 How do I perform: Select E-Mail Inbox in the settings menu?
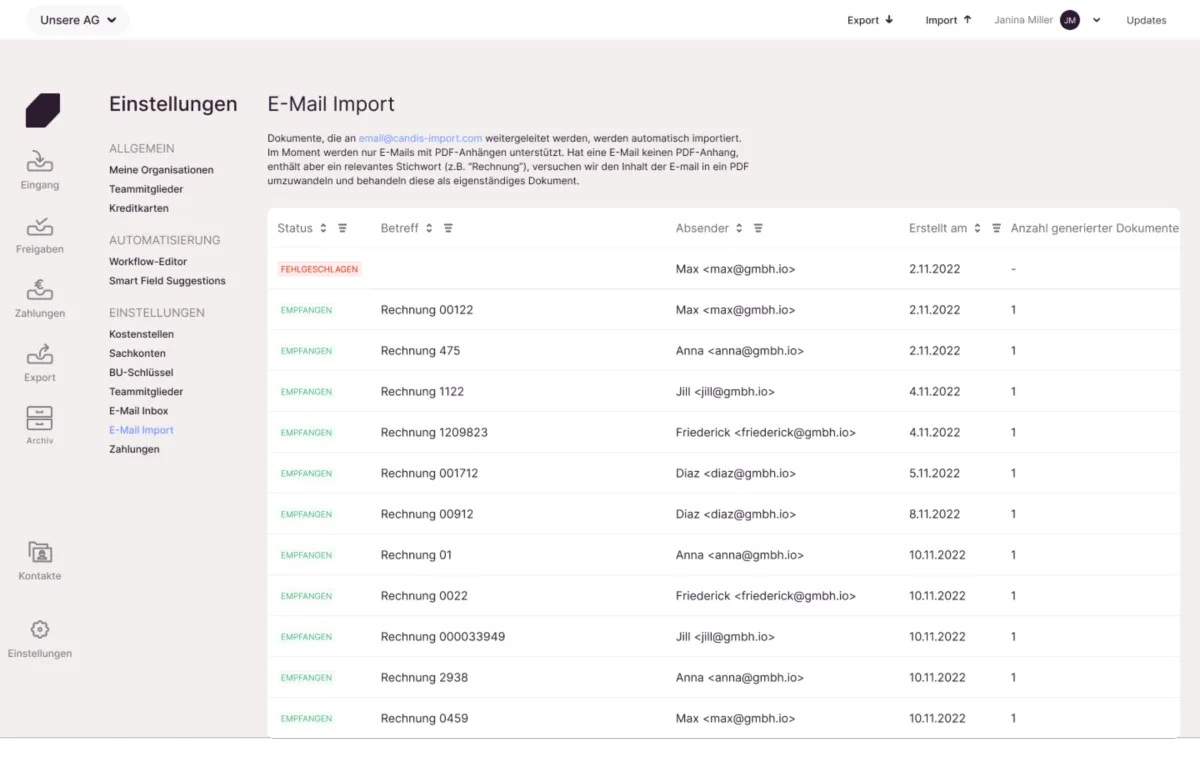click(x=139, y=411)
